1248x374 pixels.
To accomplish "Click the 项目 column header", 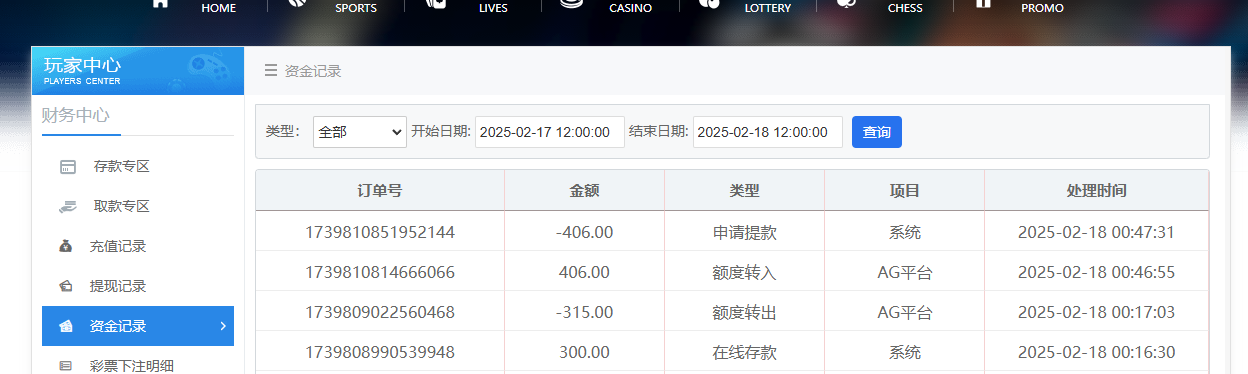I will 904,190.
